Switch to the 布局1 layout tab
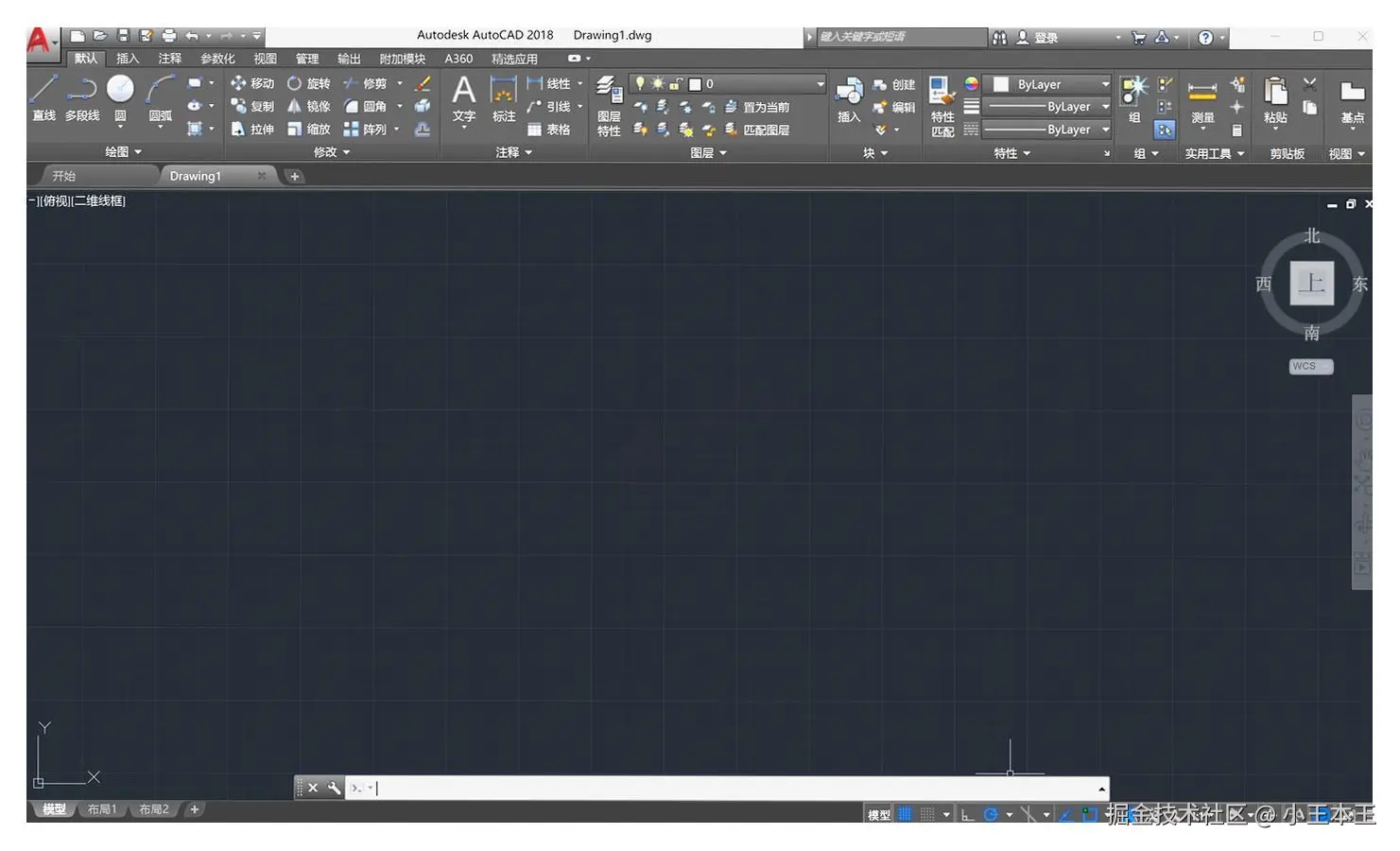Viewport: 1400px width, 851px height. tap(102, 809)
